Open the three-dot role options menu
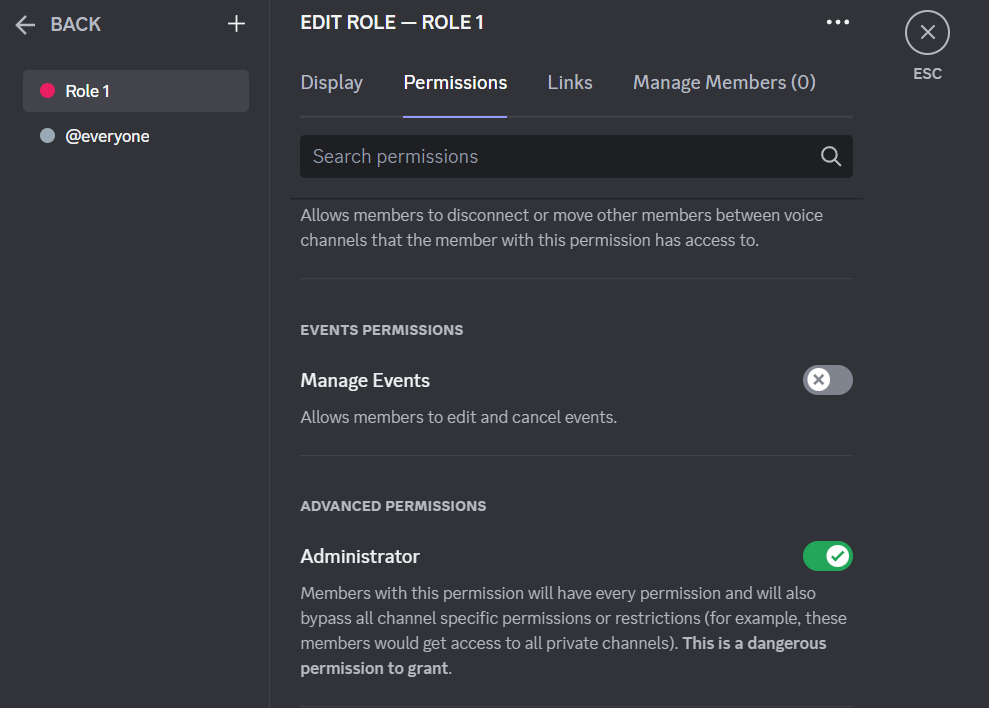 pyautogui.click(x=837, y=22)
